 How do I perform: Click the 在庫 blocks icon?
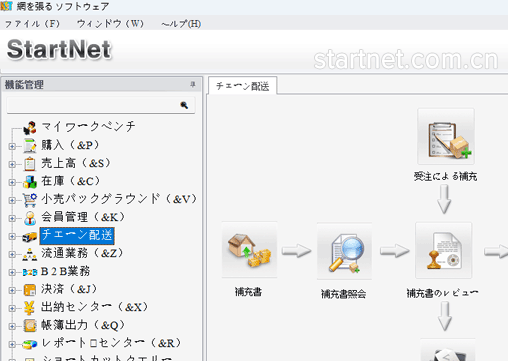pyautogui.click(x=30, y=182)
